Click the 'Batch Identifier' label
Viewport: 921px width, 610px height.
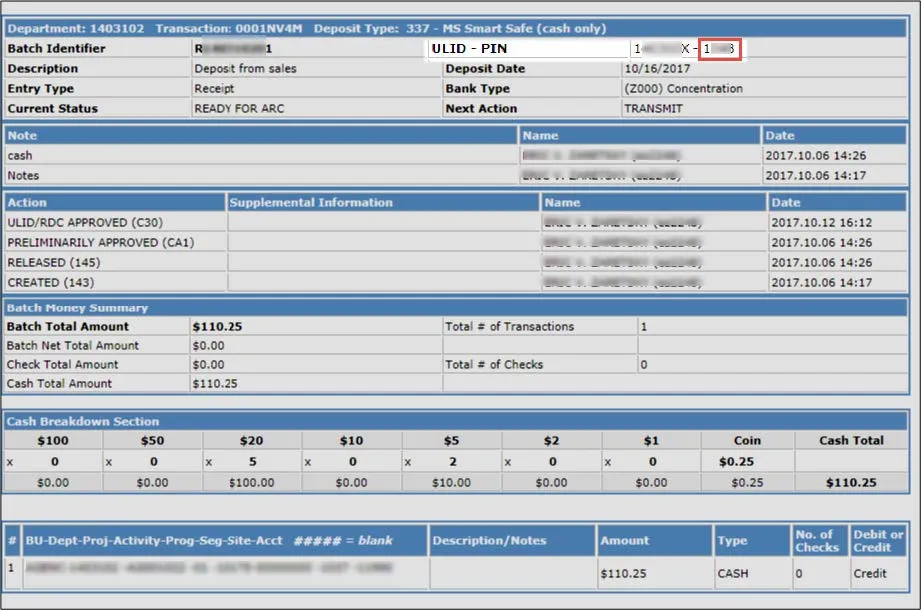56,49
